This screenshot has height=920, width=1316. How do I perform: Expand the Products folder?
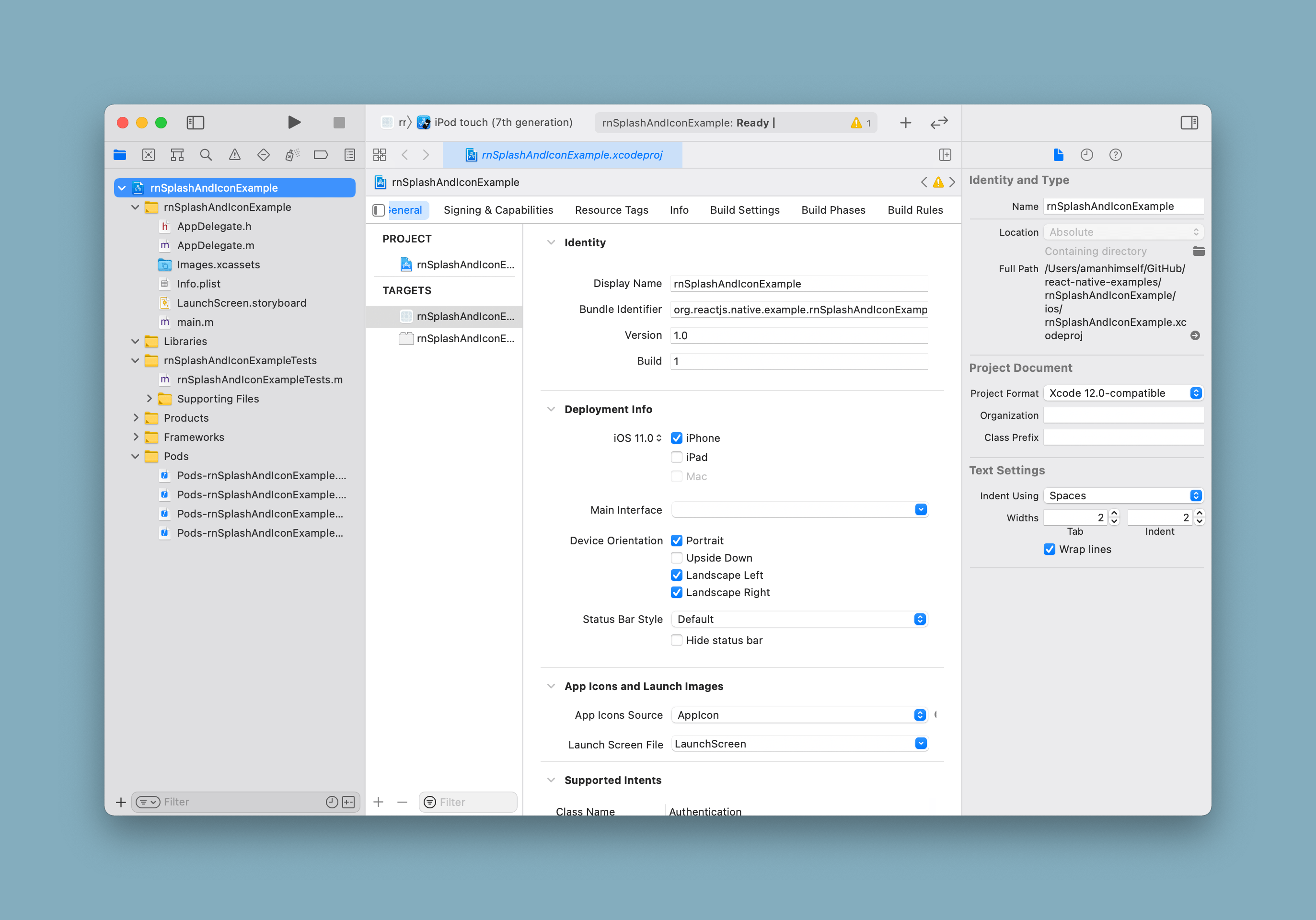(x=135, y=418)
